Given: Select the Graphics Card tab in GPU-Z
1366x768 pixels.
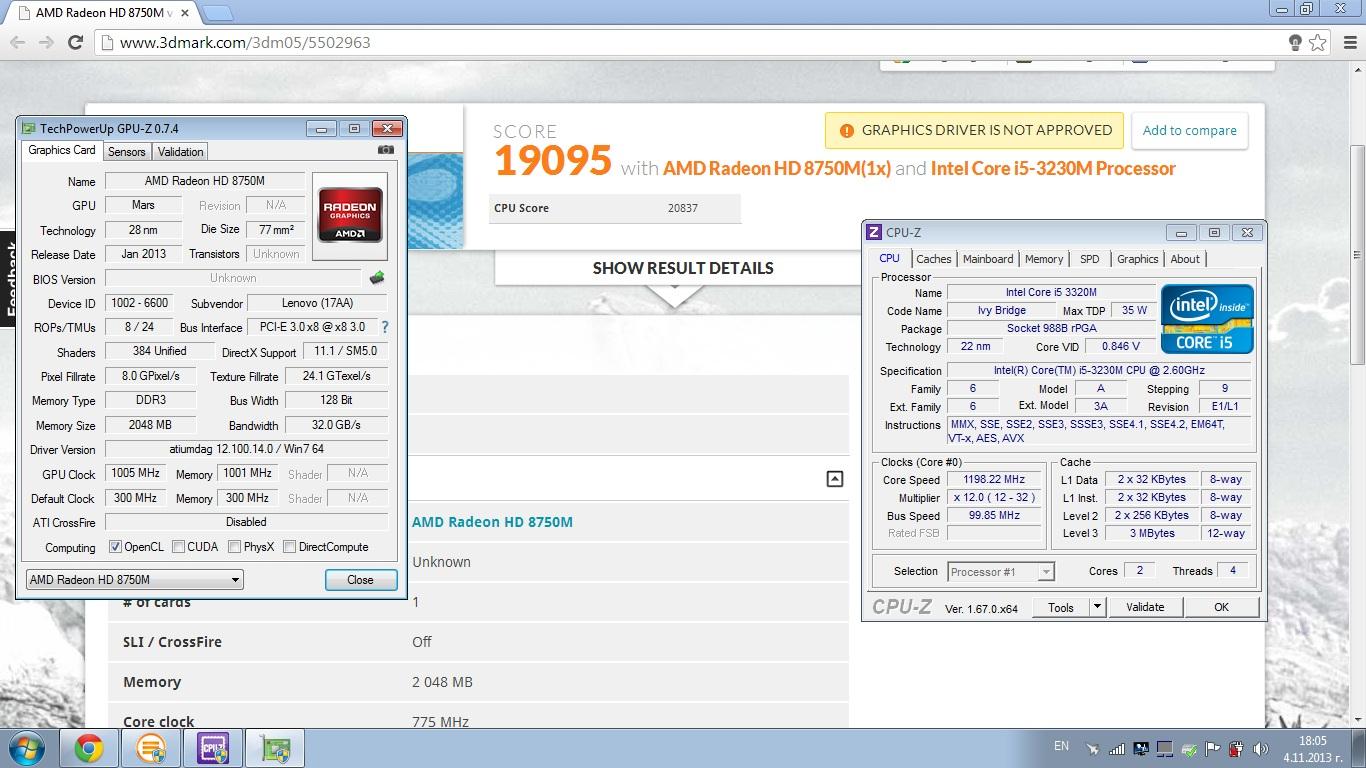Looking at the screenshot, I should point(62,150).
